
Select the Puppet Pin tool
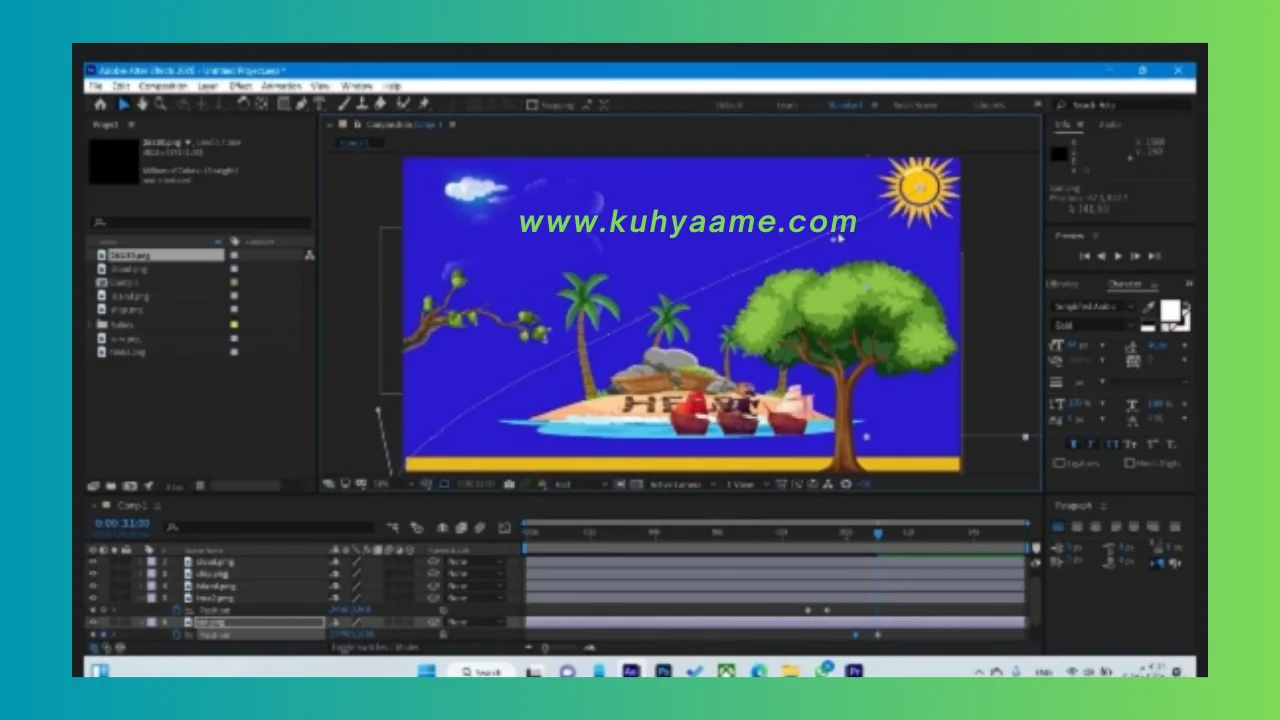coord(424,104)
